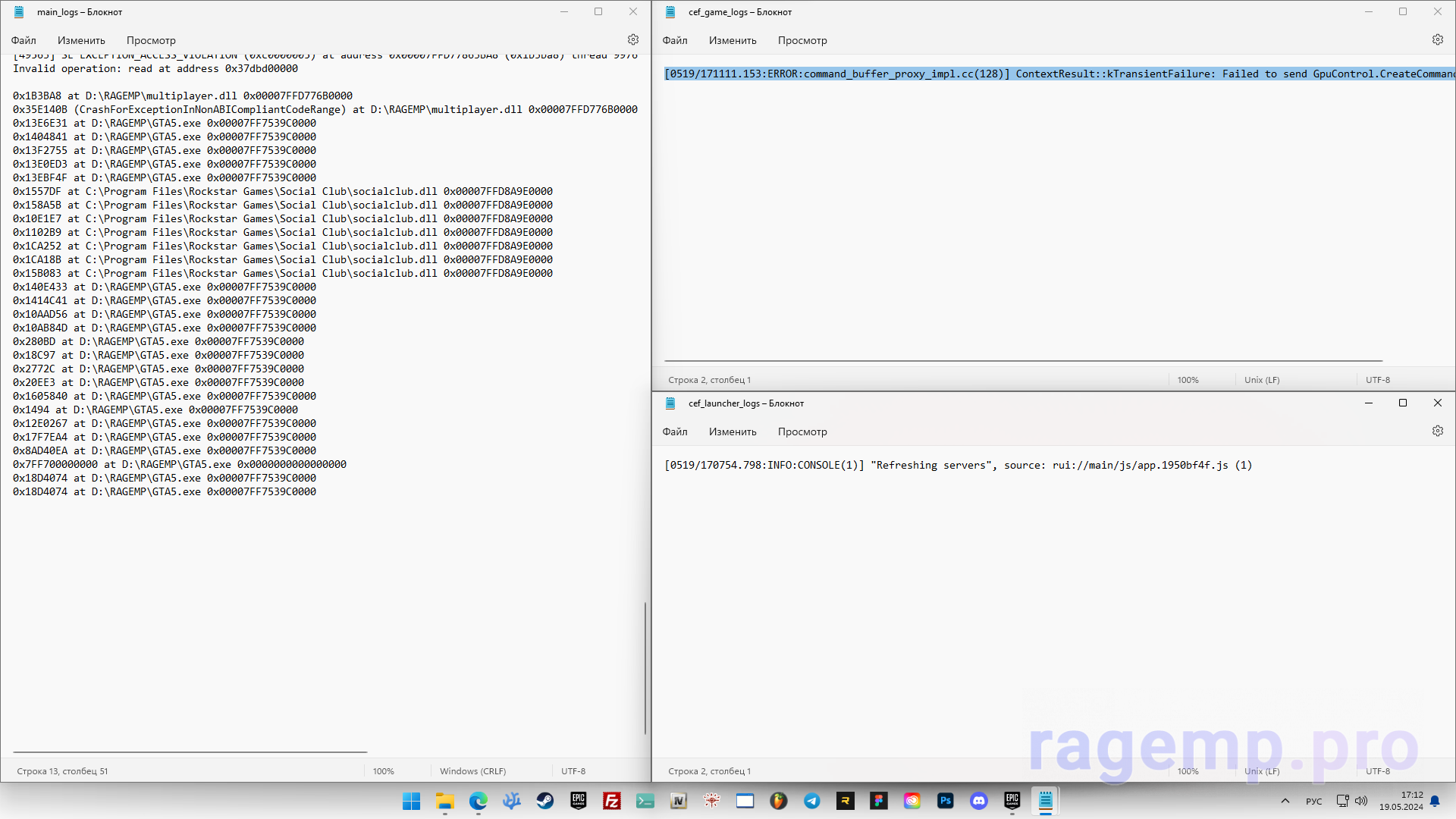Click the selected command_buffer_proxy_impl error line
The height and width of the screenshot is (819, 1456).
[x=1059, y=74]
